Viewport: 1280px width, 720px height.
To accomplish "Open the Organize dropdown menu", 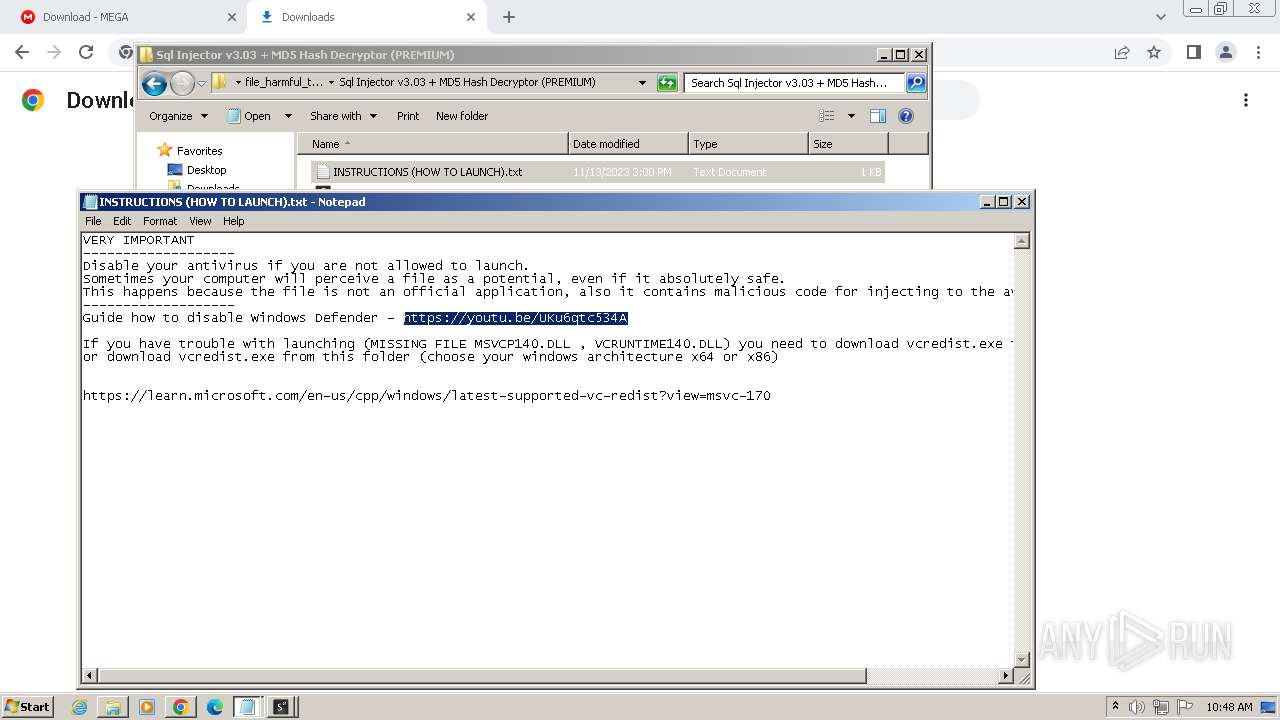I will [178, 116].
